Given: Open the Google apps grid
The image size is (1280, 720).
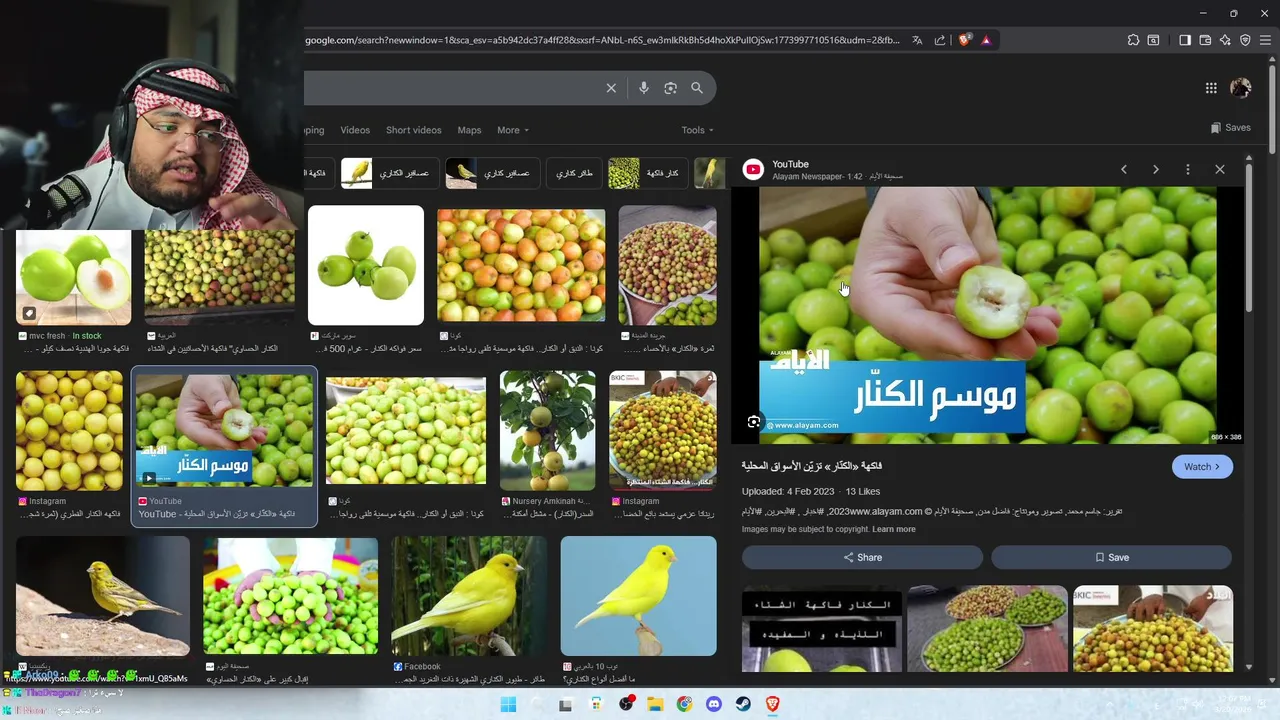Looking at the screenshot, I should click(1211, 88).
